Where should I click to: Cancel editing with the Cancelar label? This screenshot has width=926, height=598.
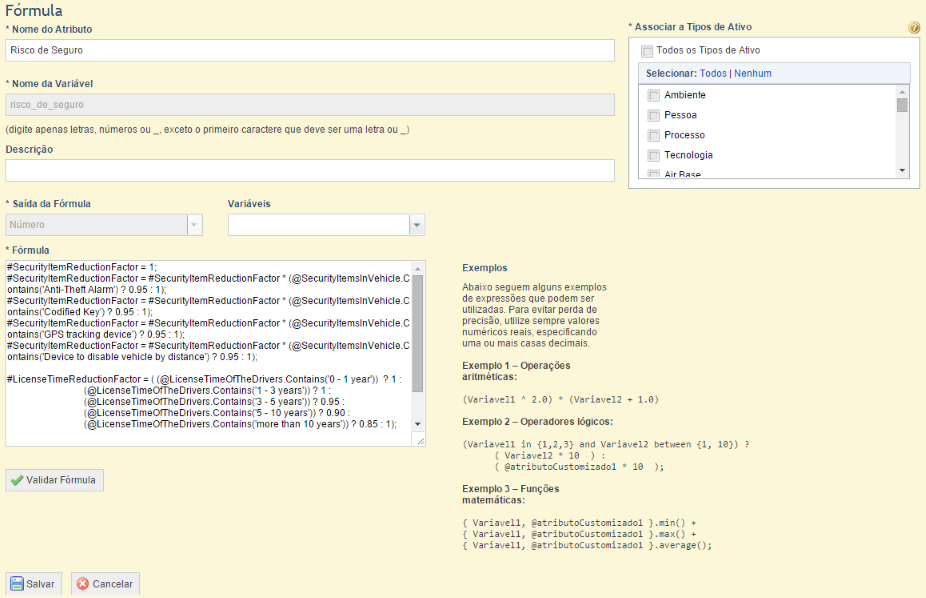point(113,584)
